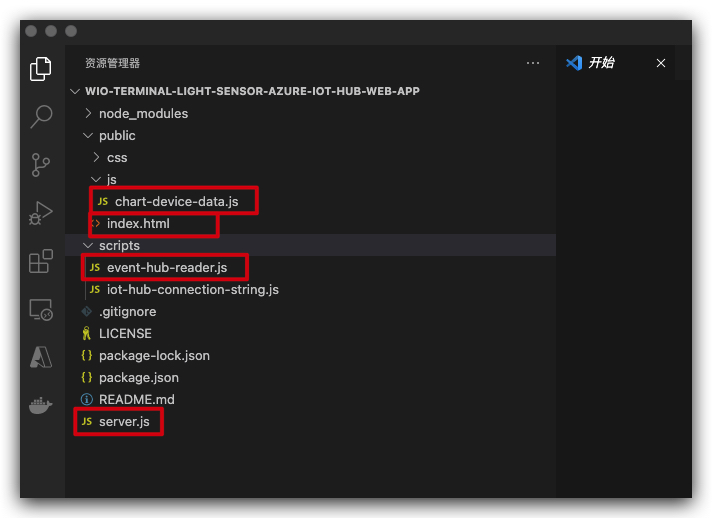
Task: Open the Azure view icon
Action: point(40,357)
